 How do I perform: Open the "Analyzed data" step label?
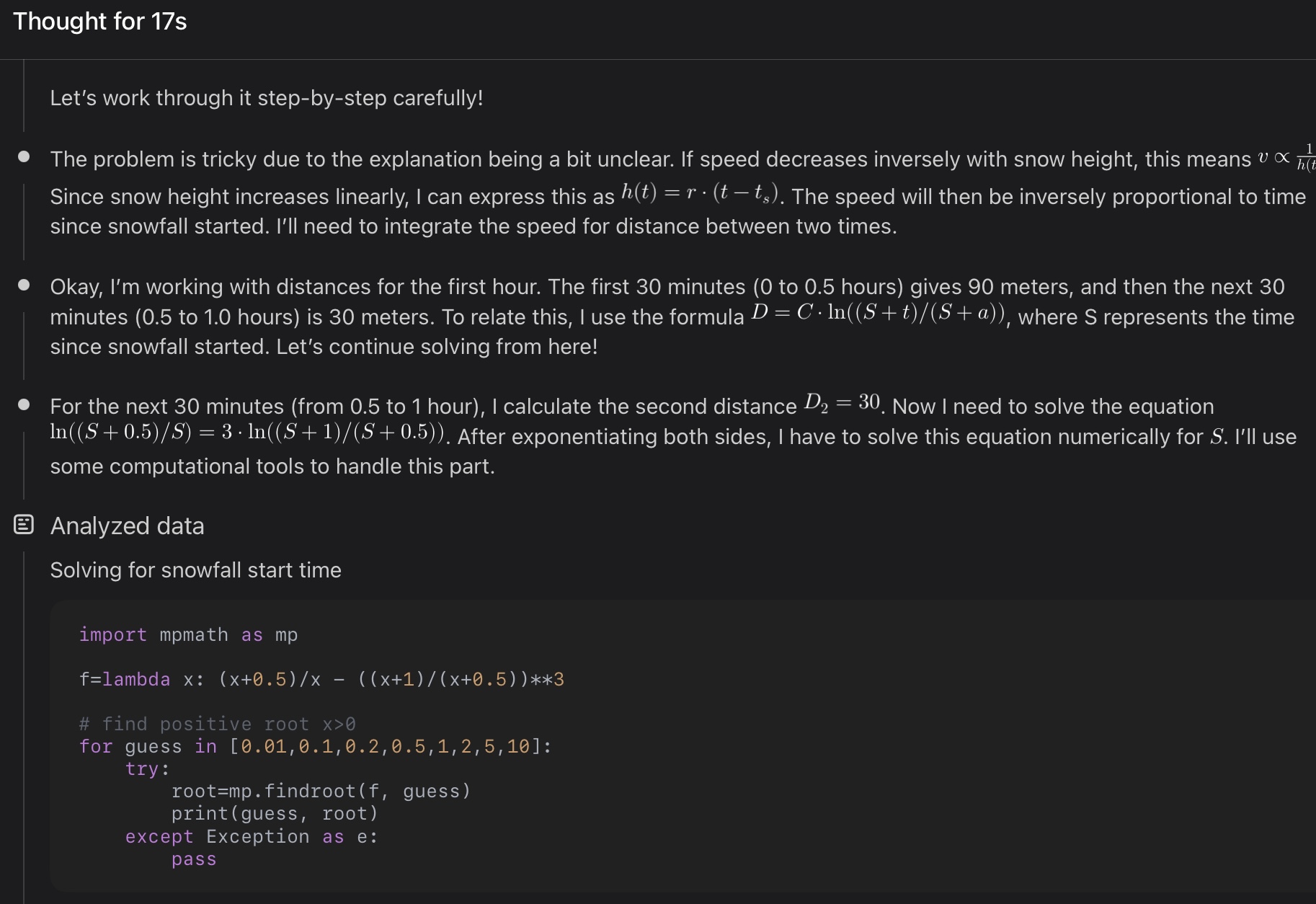[127, 526]
